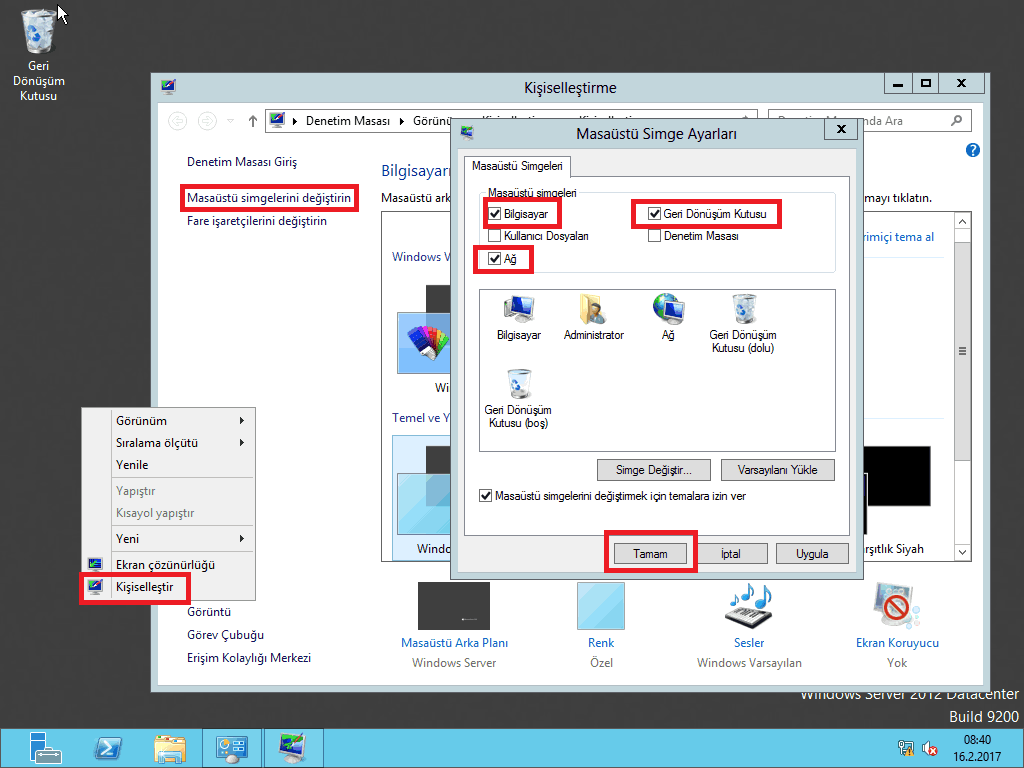This screenshot has width=1024, height=768.
Task: Click the Masaüstü simgelerini değiştirin link
Action: click(269, 198)
